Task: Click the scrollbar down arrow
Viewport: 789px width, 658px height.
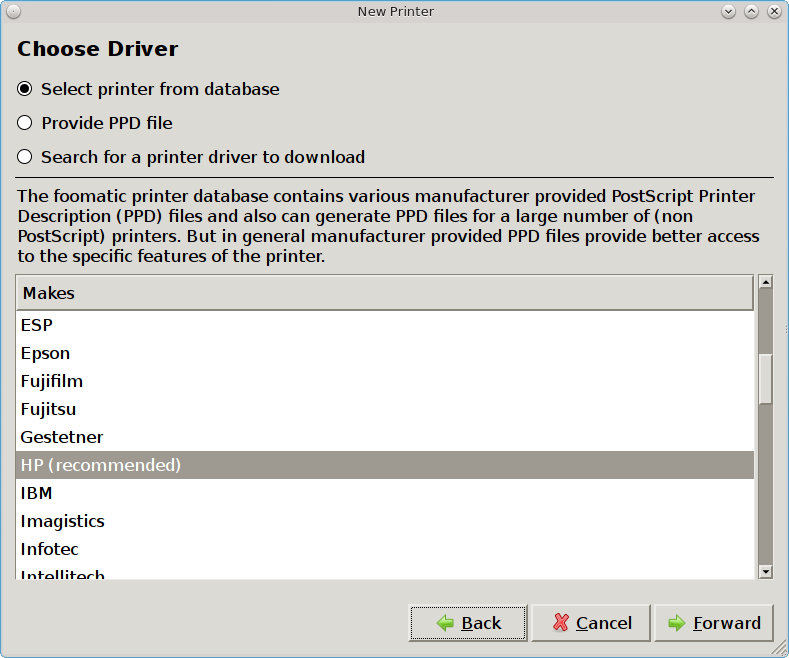Action: (x=765, y=571)
